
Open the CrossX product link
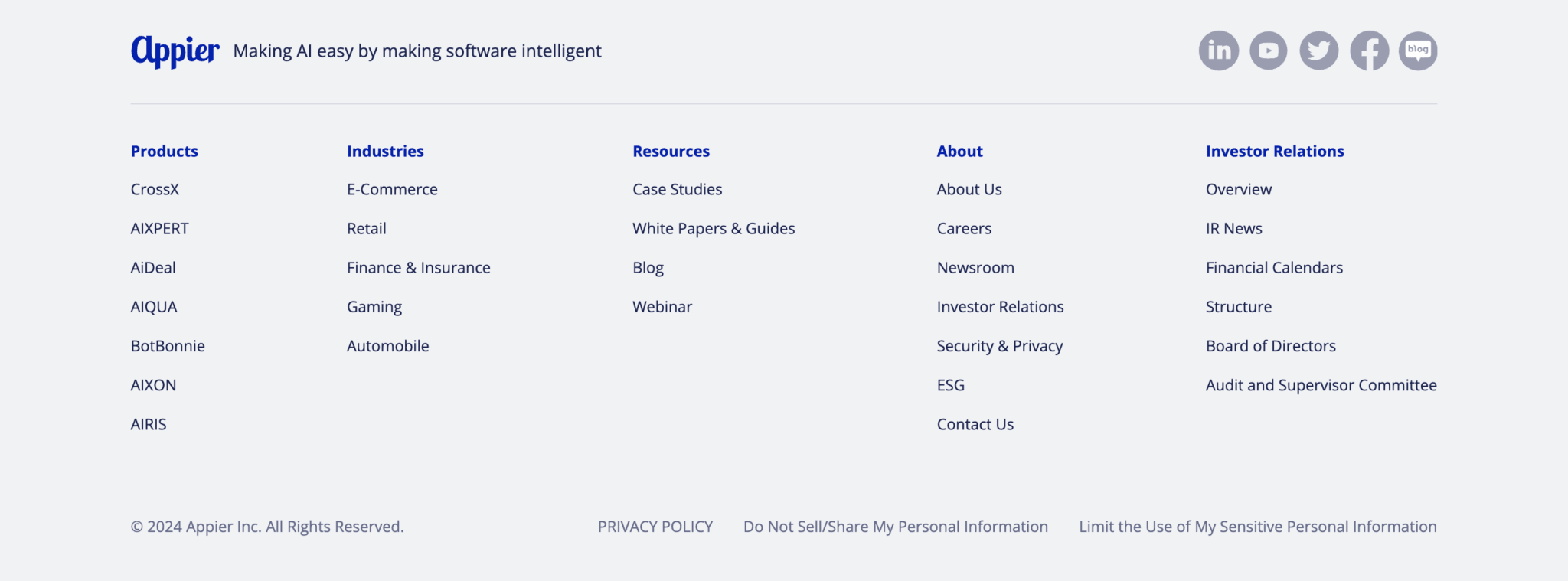pyautogui.click(x=155, y=189)
